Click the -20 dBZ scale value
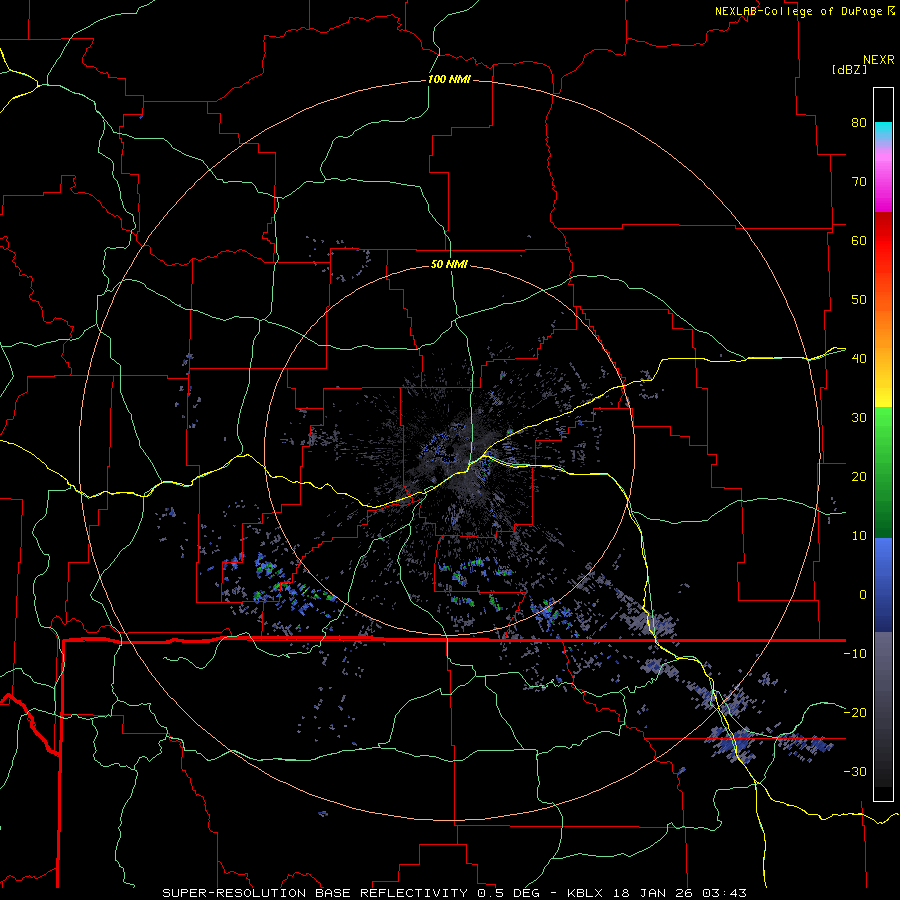 (855, 712)
